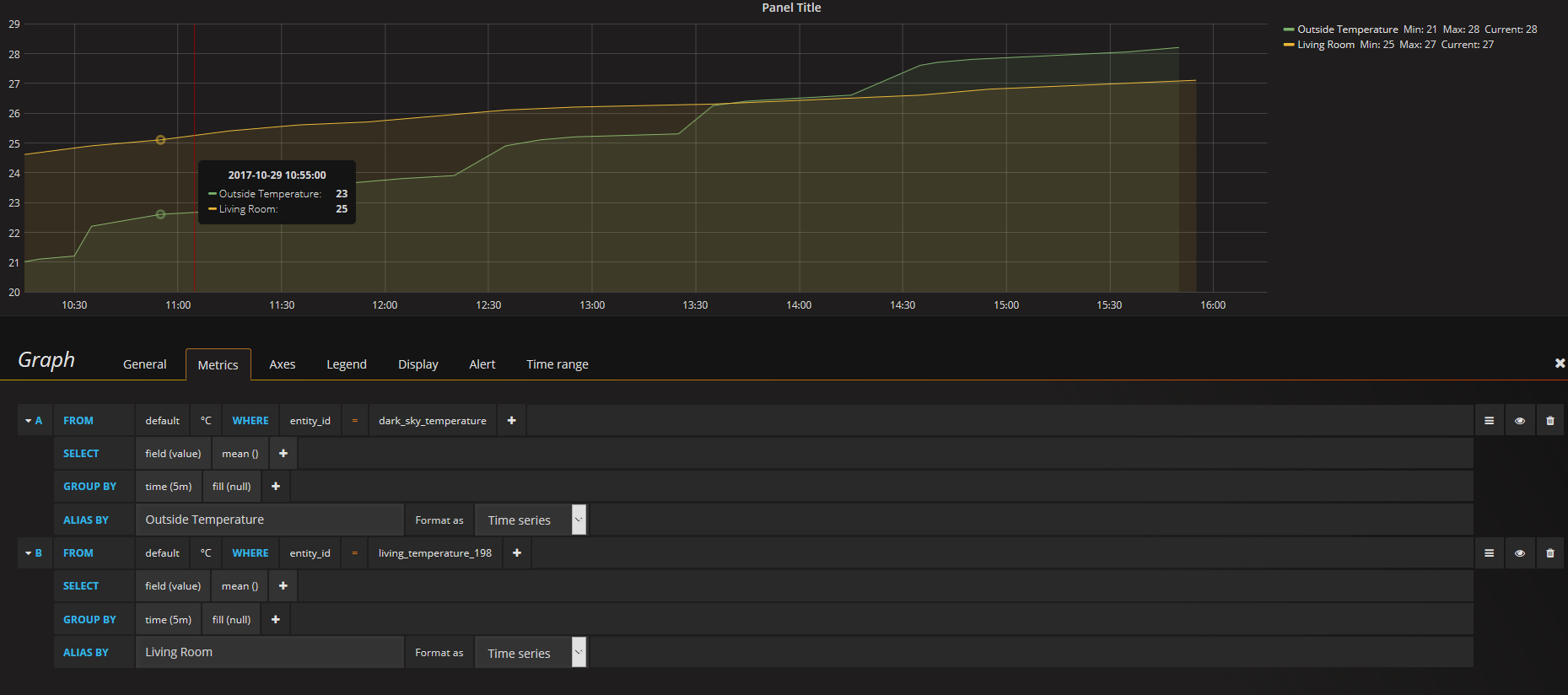The height and width of the screenshot is (695, 1568).
Task: Collapse query A row
Action: pos(34,420)
